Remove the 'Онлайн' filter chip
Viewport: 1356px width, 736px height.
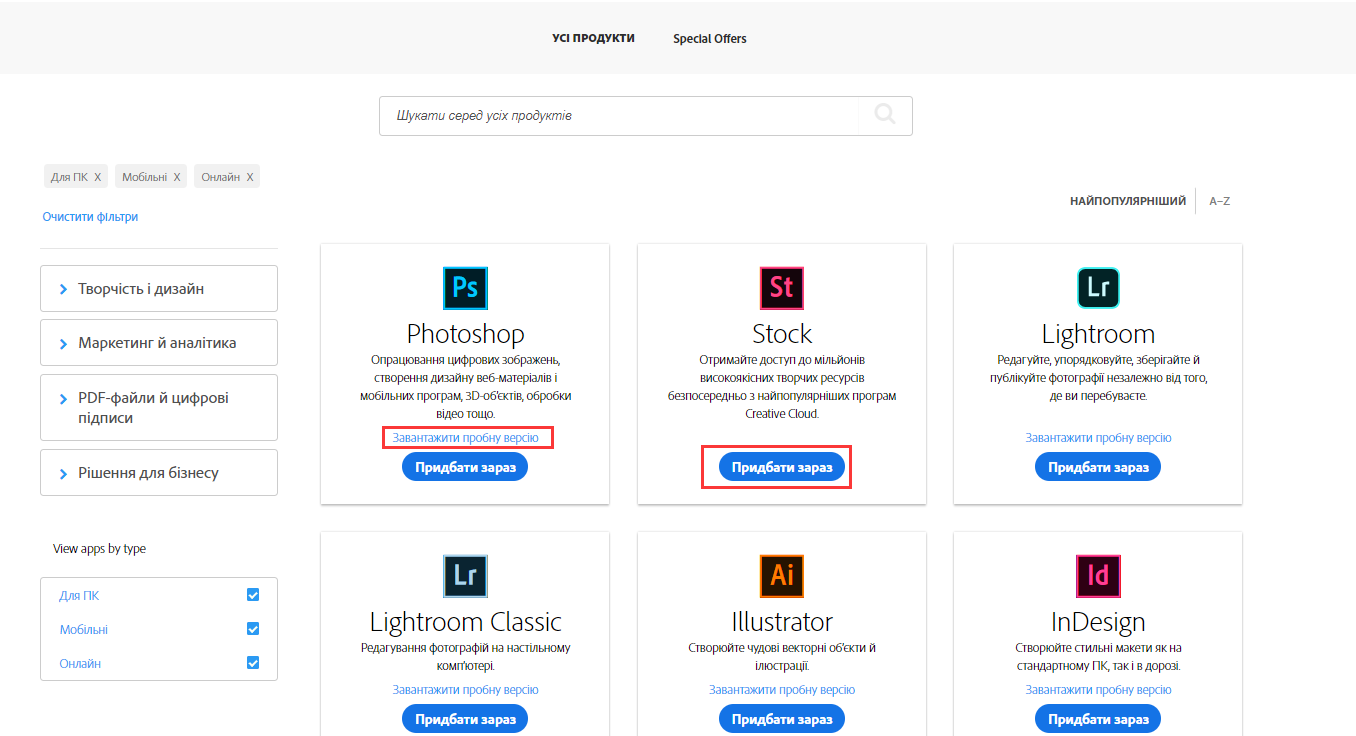[249, 175]
